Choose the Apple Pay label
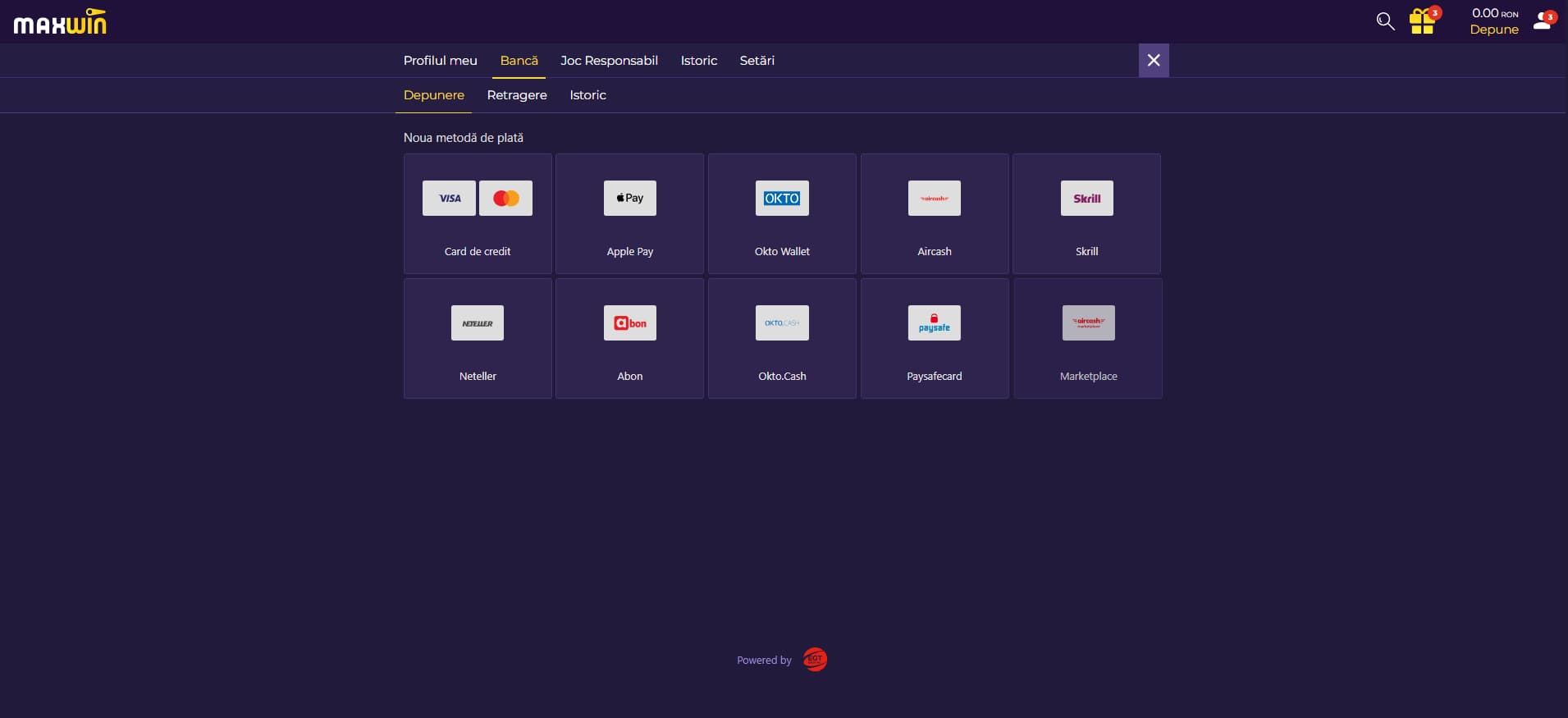 630,251
